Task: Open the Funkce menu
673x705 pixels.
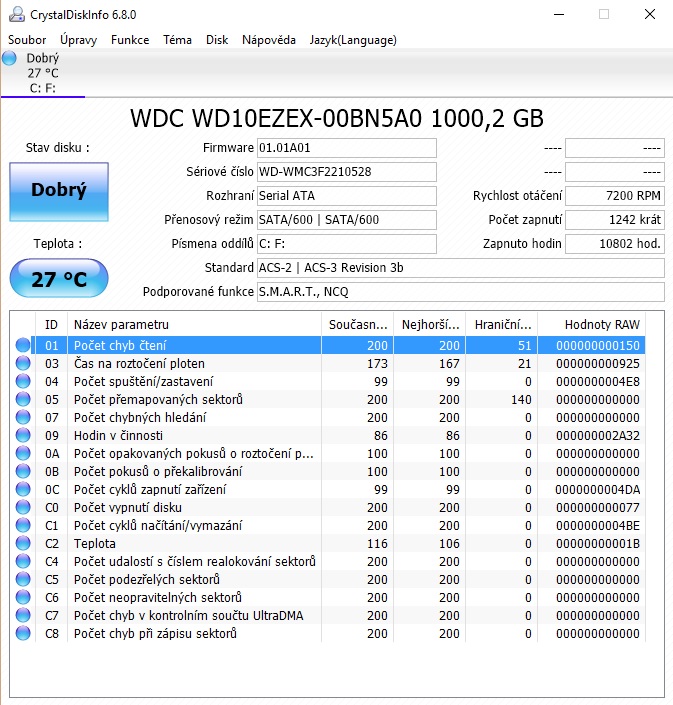Action: [130, 40]
